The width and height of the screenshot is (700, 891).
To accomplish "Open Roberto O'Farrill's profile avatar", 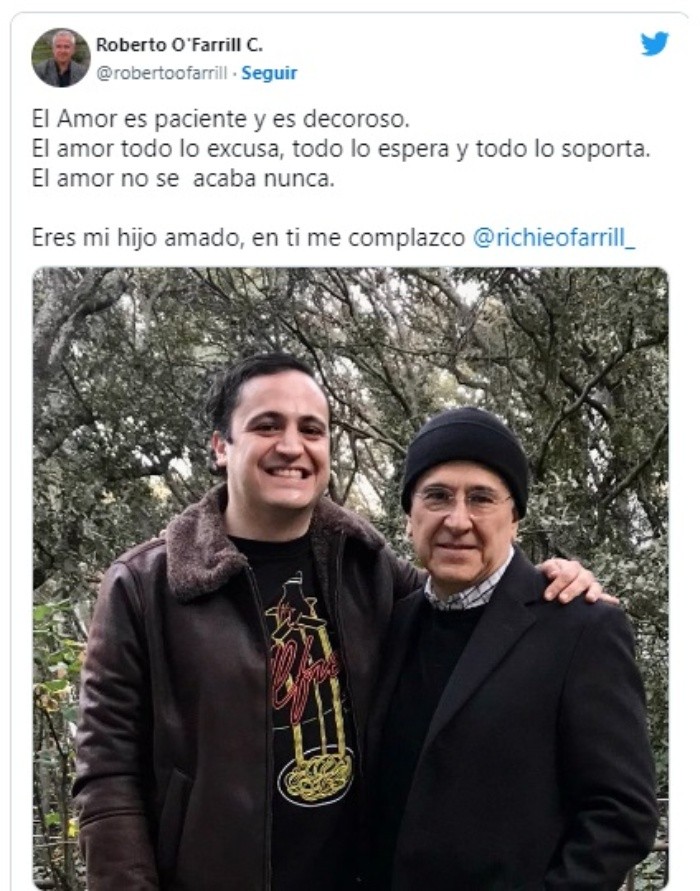I will pyautogui.click(x=61, y=57).
